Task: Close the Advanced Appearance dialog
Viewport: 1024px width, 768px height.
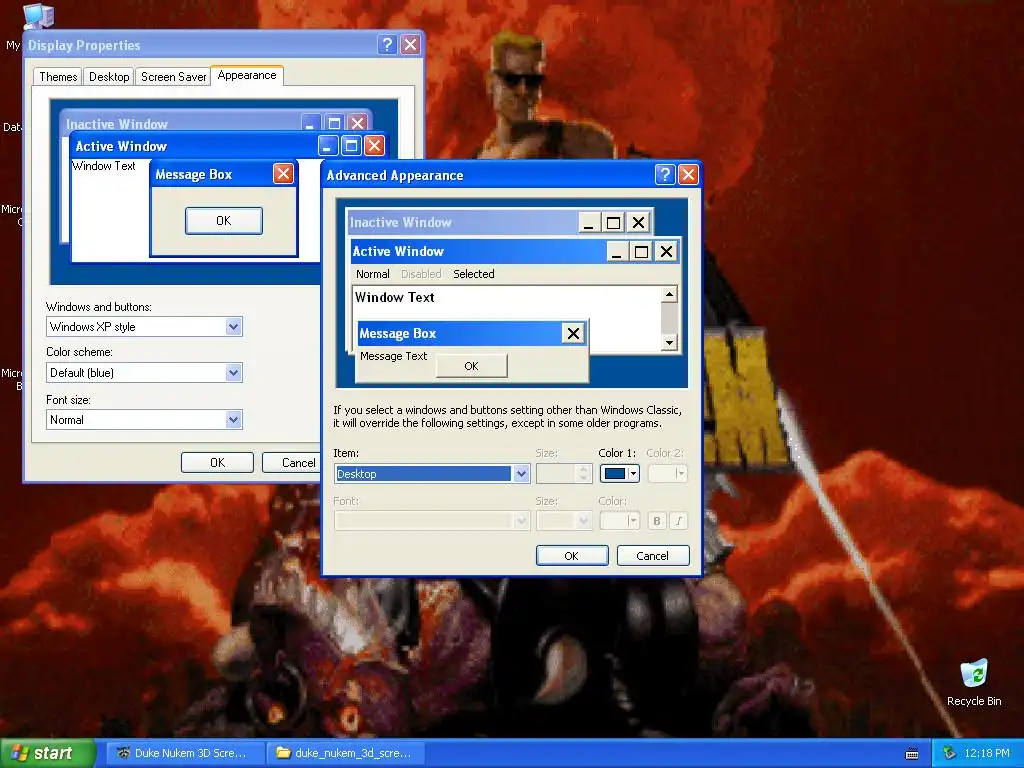Action: click(688, 174)
